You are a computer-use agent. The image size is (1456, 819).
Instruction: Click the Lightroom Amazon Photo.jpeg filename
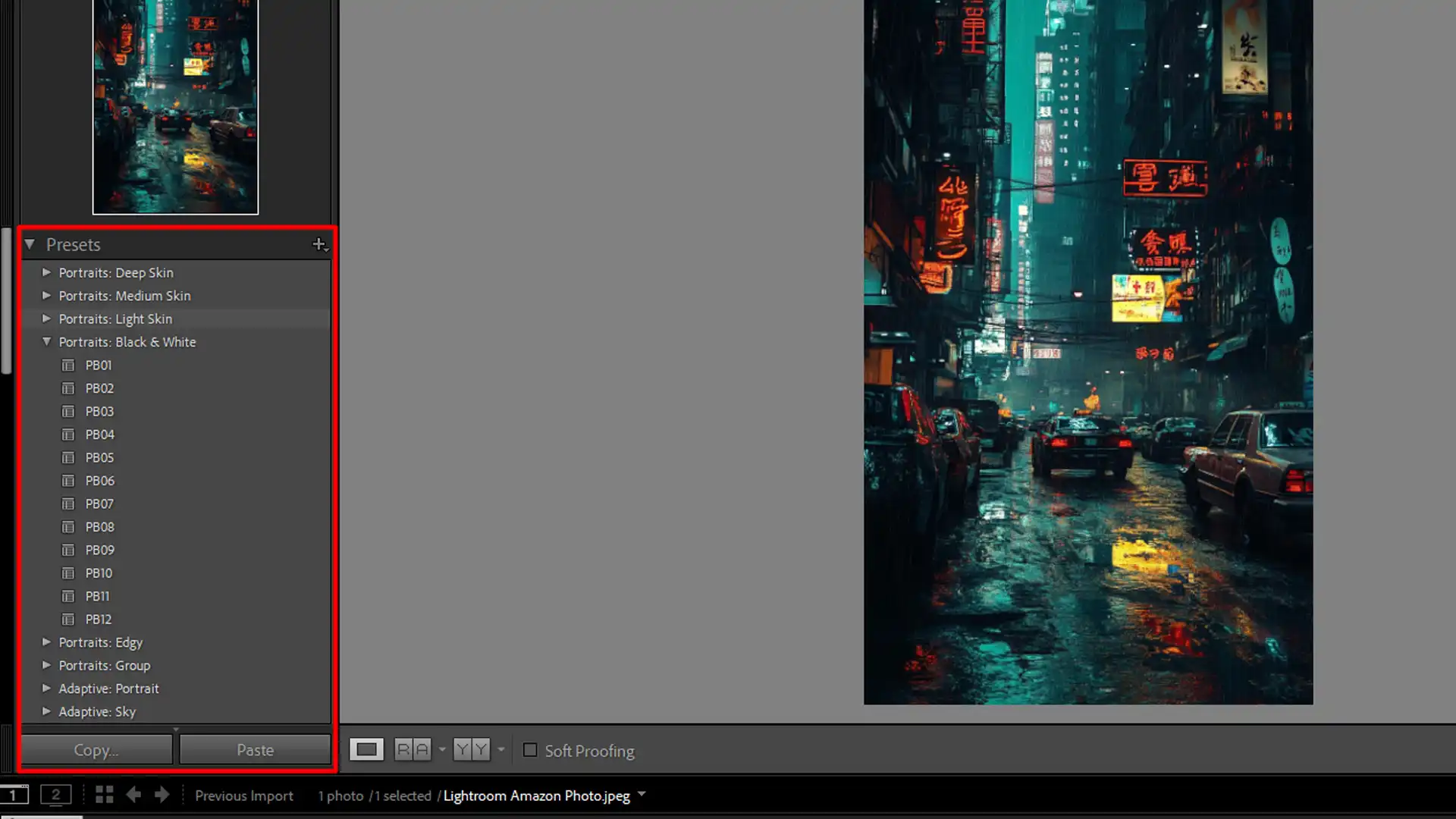pyautogui.click(x=536, y=795)
